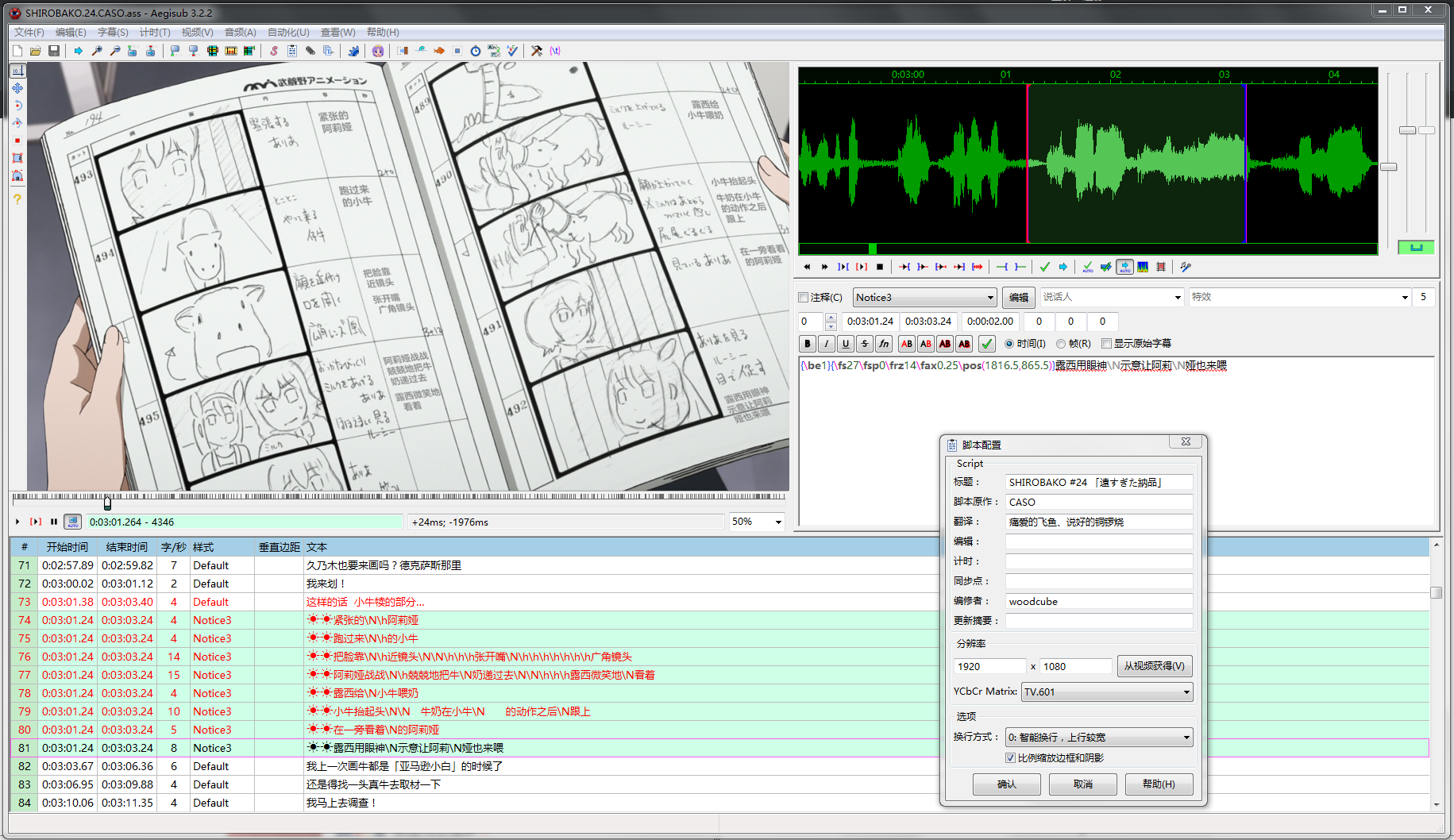The image size is (1454, 840).
Task: Open the 50% video zoom dropdown
Action: point(778,522)
